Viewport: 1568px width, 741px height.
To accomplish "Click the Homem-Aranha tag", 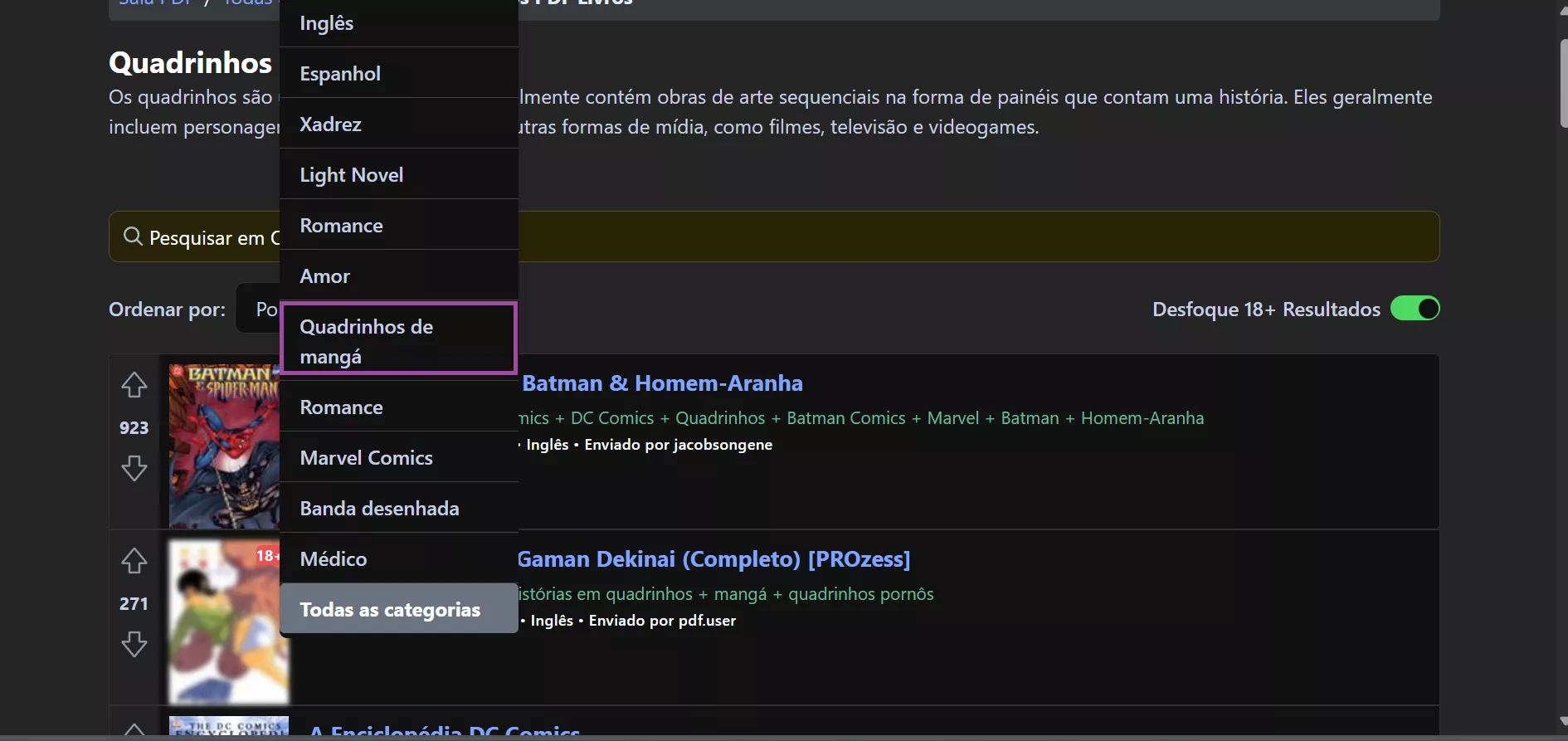I will point(1142,418).
